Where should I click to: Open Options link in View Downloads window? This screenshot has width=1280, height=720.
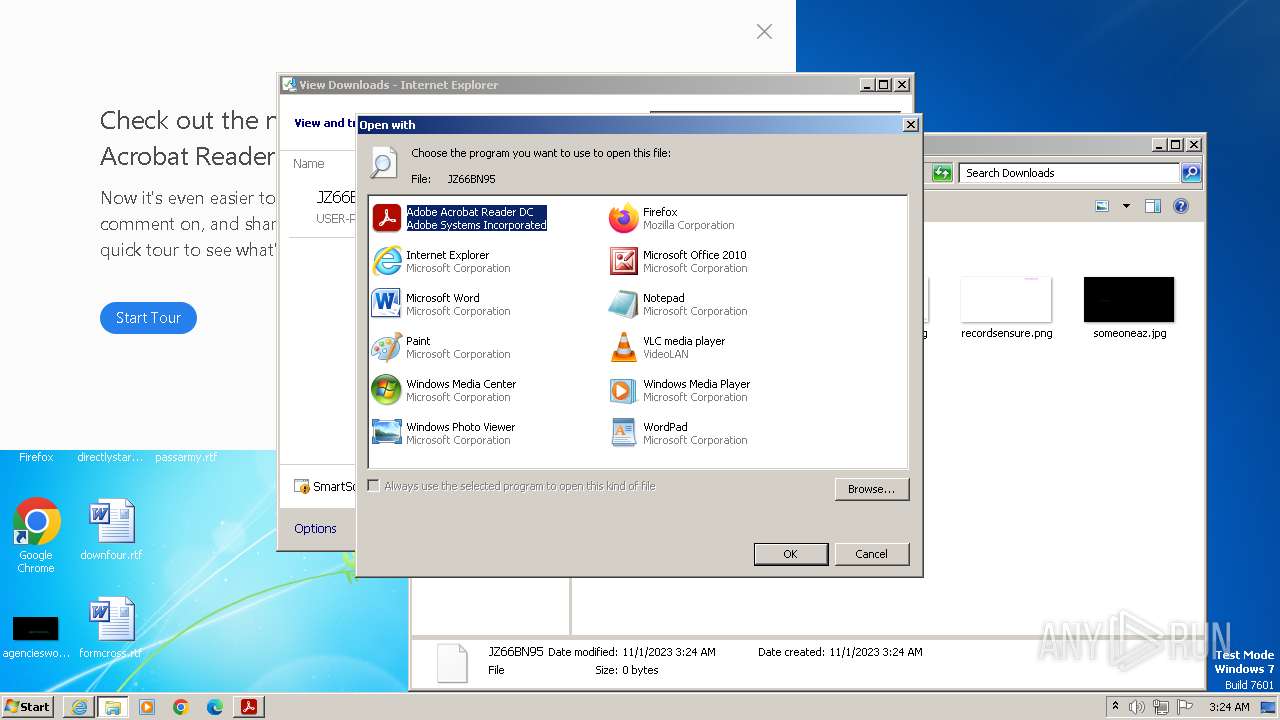315,529
